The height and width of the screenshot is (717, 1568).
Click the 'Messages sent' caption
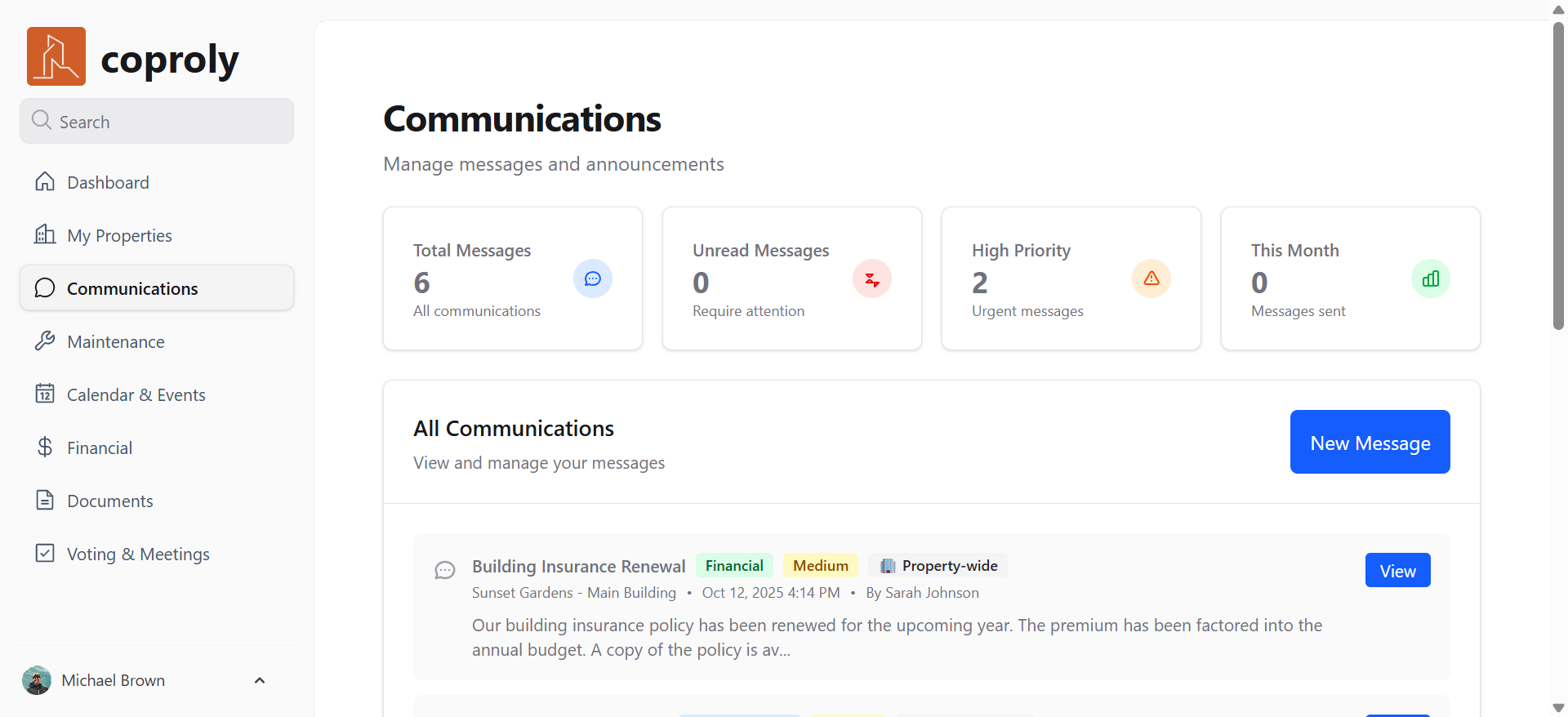(1298, 310)
